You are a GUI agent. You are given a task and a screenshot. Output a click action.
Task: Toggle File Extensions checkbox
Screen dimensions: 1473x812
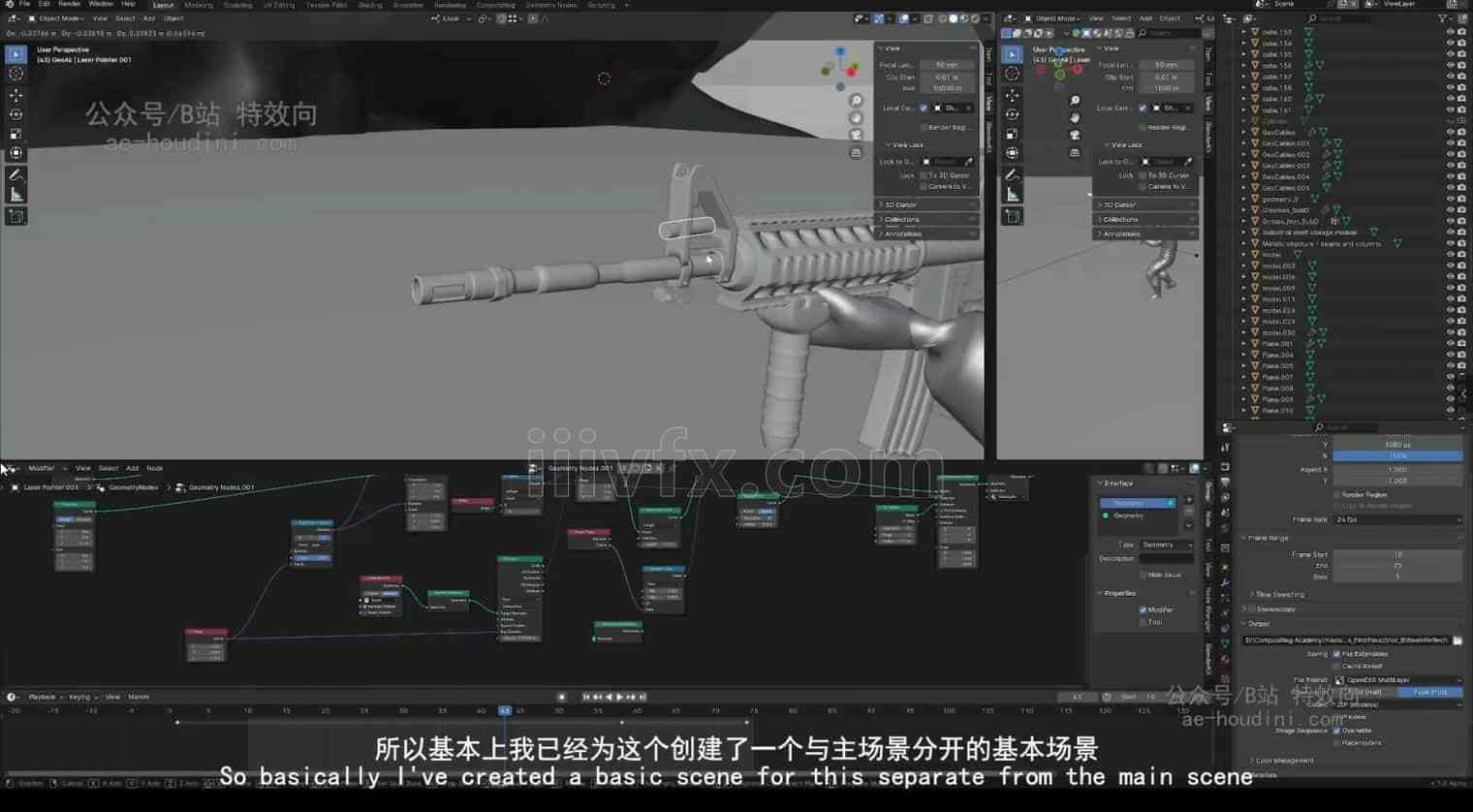click(1337, 654)
